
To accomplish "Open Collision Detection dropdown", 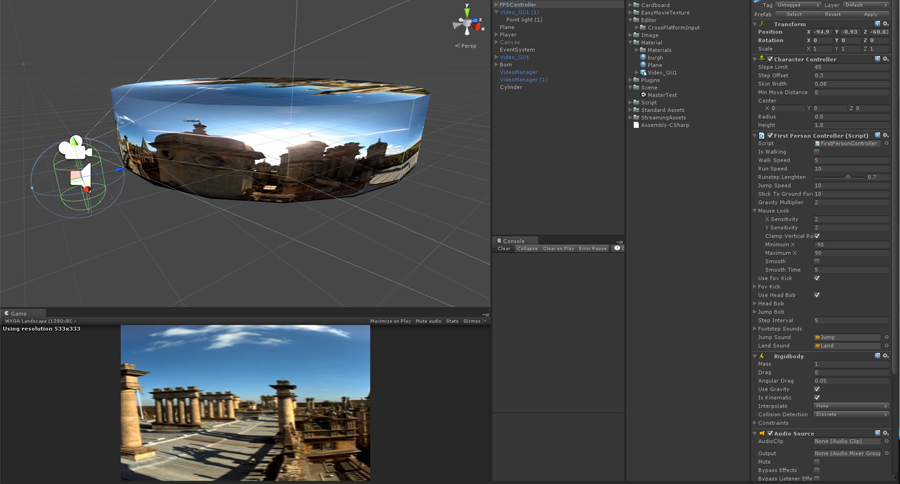I will click(x=851, y=414).
